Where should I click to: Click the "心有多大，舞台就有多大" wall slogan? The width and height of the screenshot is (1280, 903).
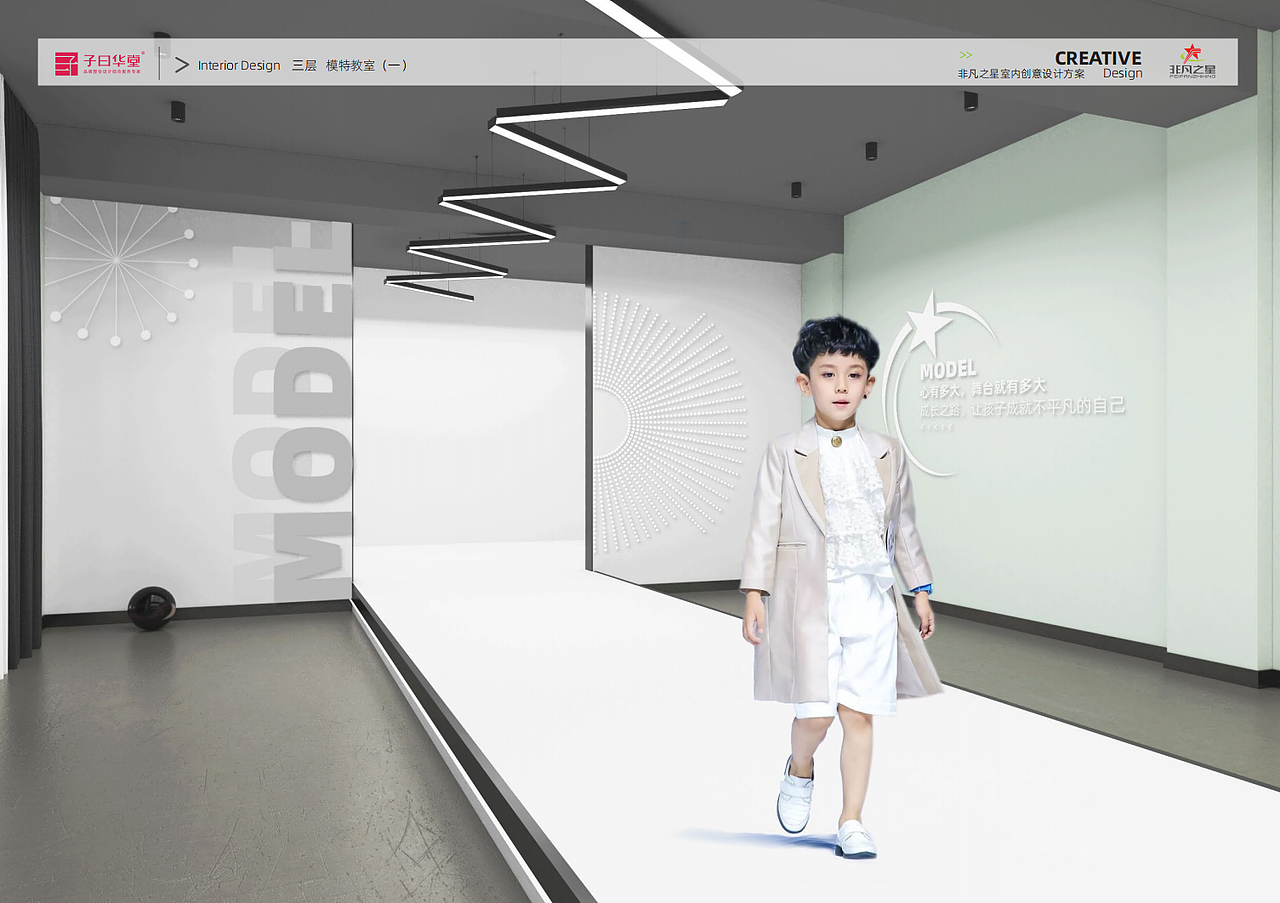tap(983, 388)
